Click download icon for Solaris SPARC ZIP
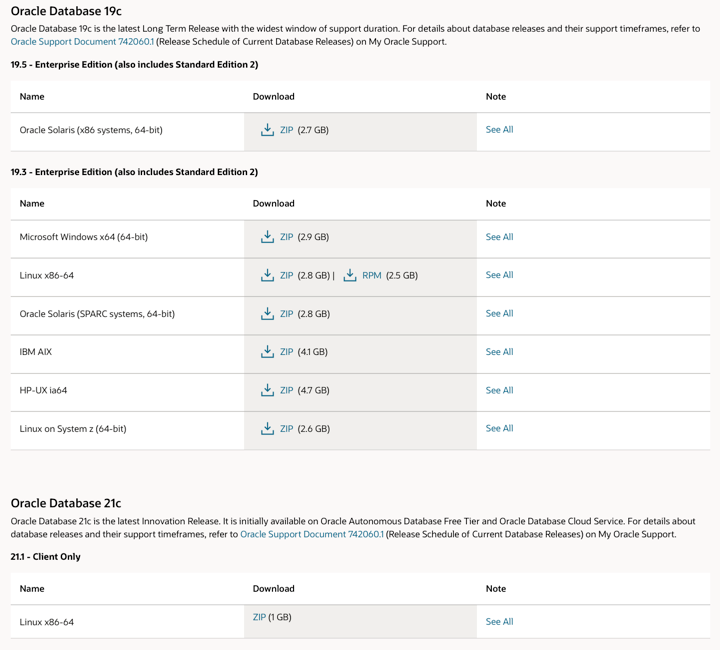 pyautogui.click(x=267, y=314)
